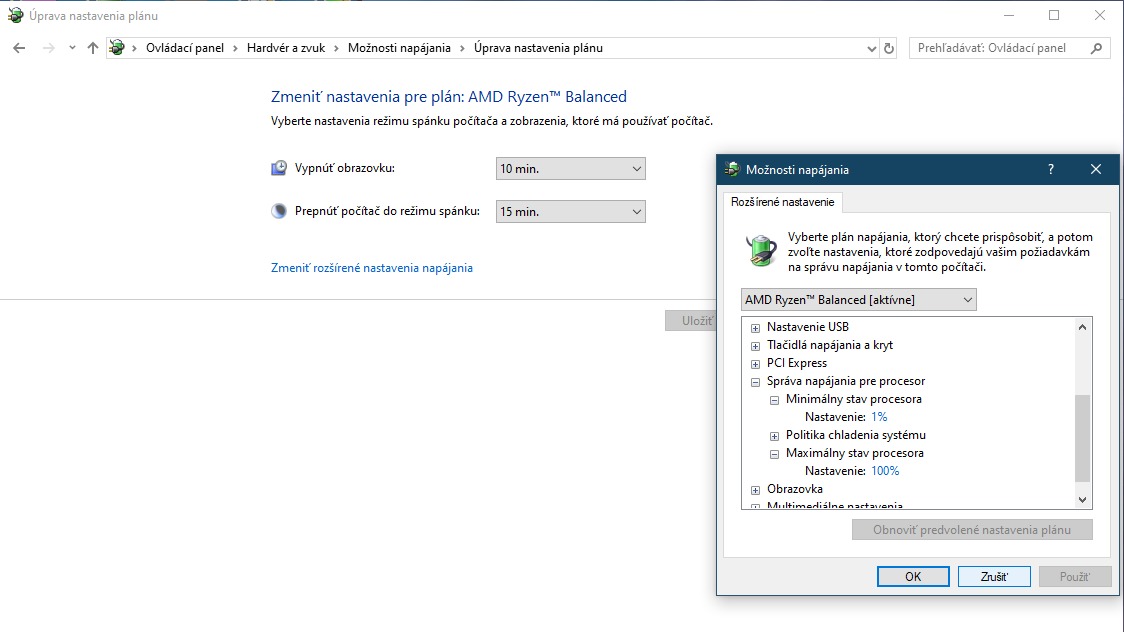The width and height of the screenshot is (1124, 632).
Task: Open the 'Vypnúť obrazovku' time dropdown
Action: pos(570,169)
